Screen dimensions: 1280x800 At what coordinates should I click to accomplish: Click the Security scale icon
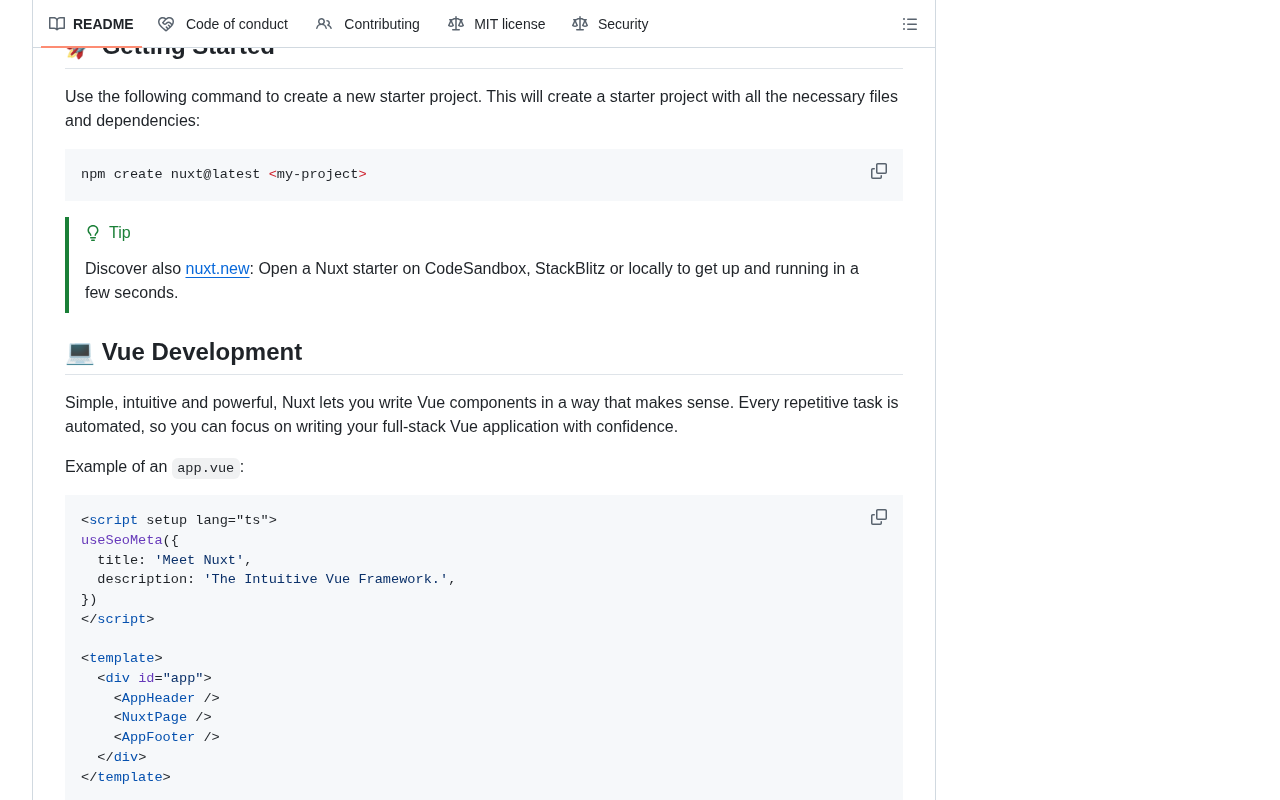pos(580,24)
